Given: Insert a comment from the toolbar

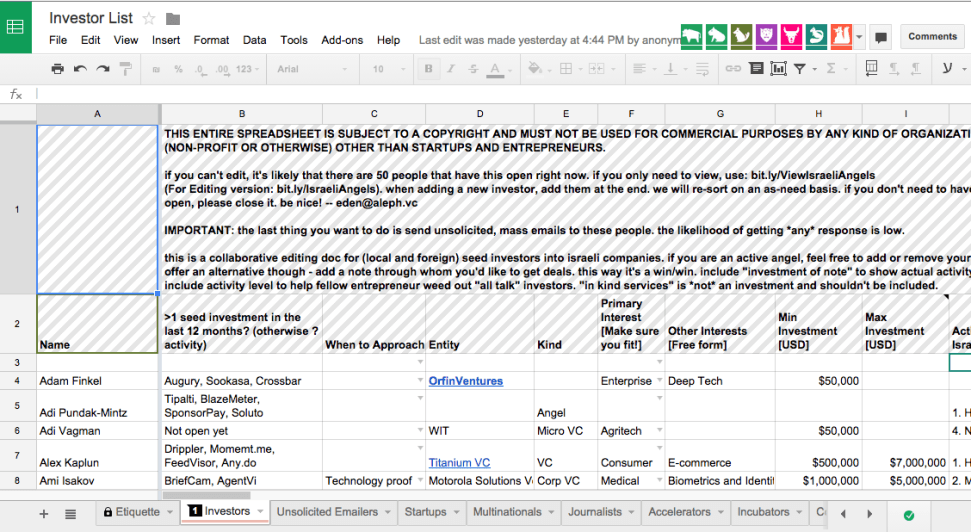Looking at the screenshot, I should pos(756,69).
